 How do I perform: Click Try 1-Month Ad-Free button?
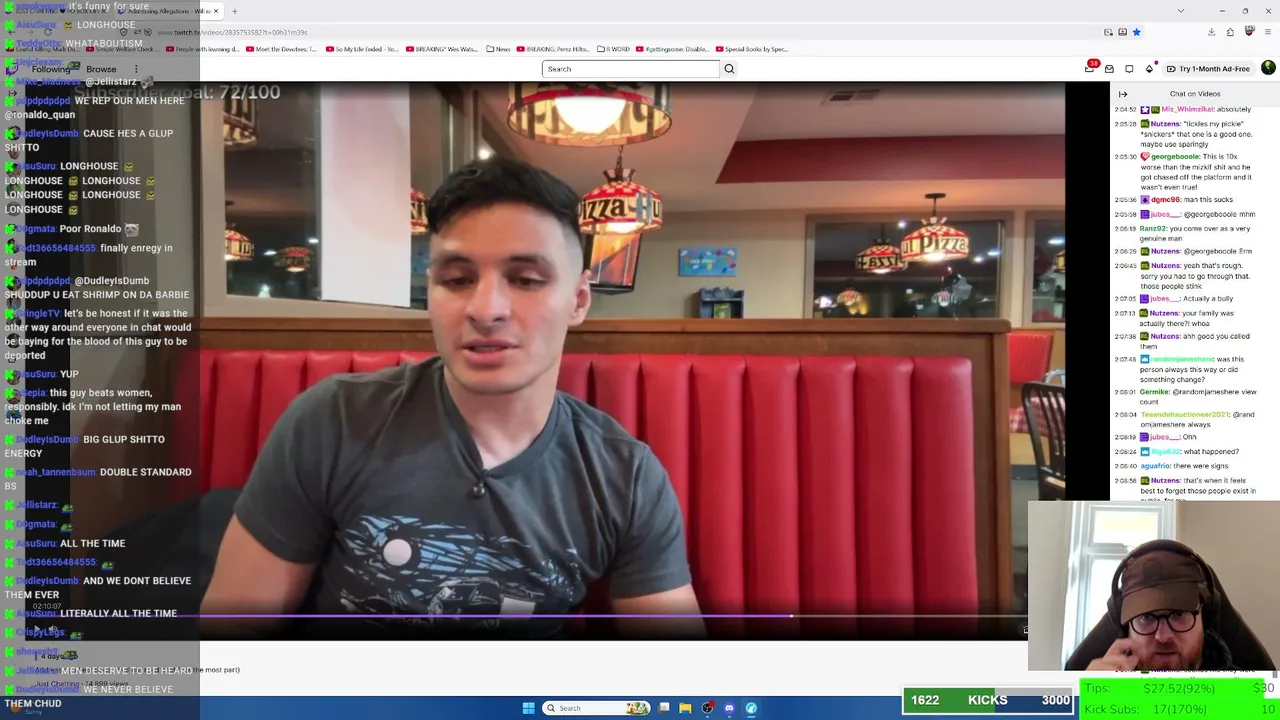tap(1208, 69)
